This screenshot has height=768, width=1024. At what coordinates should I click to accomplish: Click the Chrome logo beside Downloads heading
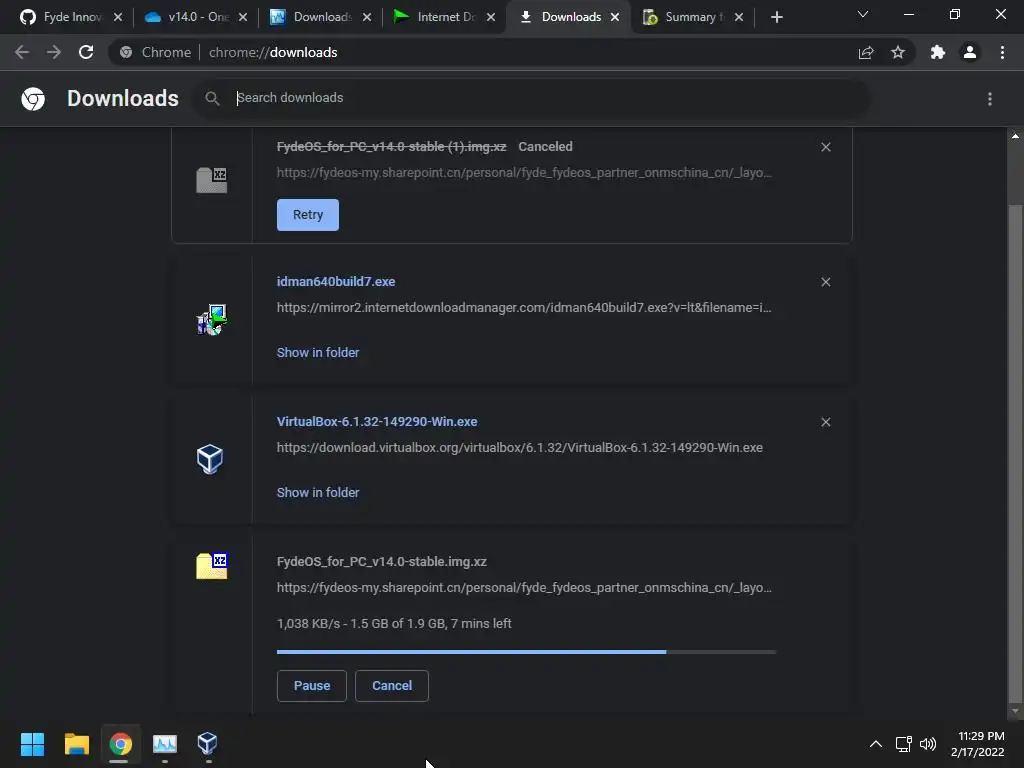point(33,99)
